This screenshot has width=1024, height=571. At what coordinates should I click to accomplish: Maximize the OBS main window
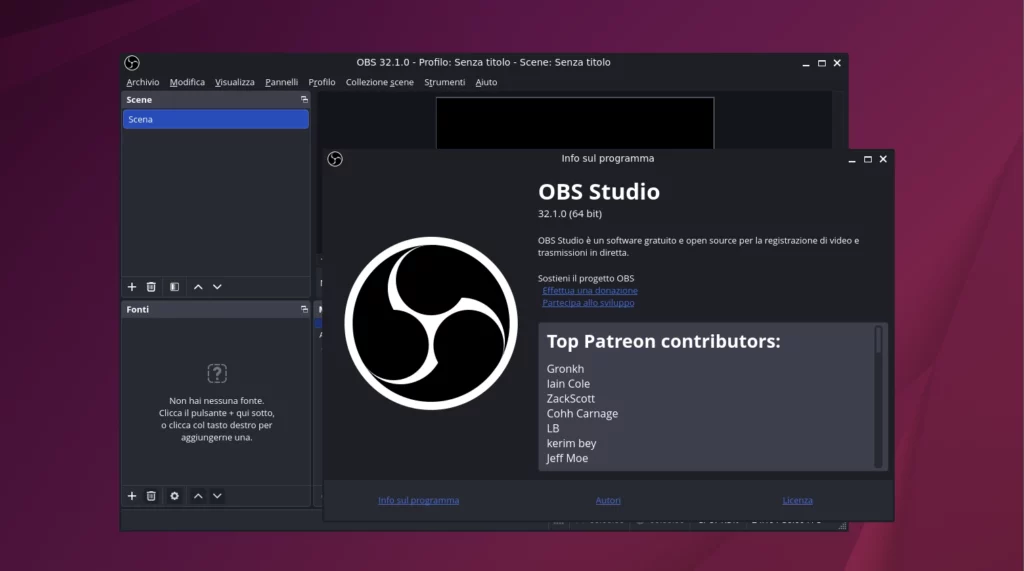coord(822,63)
